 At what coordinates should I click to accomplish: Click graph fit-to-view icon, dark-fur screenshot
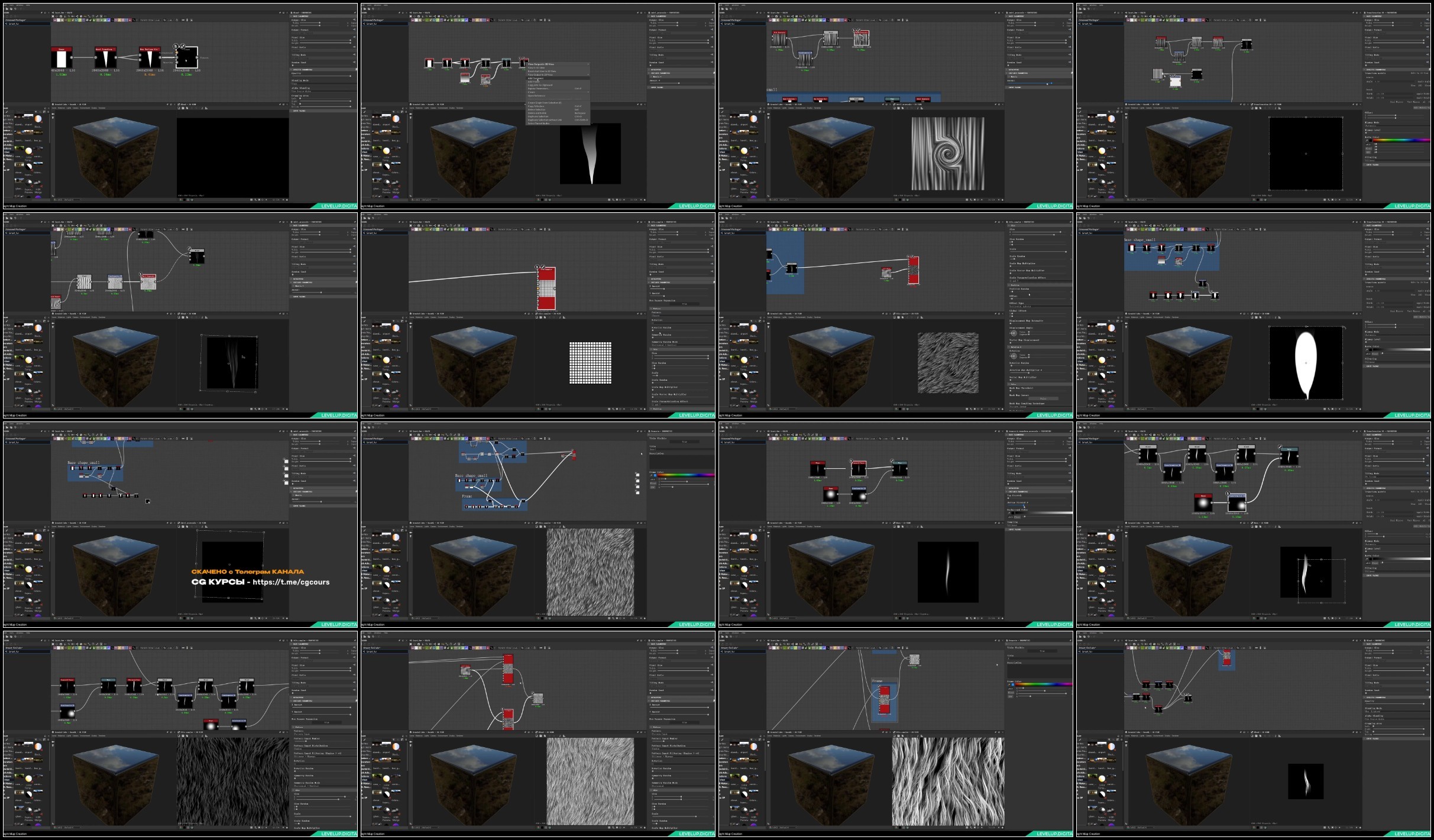pos(53,644)
